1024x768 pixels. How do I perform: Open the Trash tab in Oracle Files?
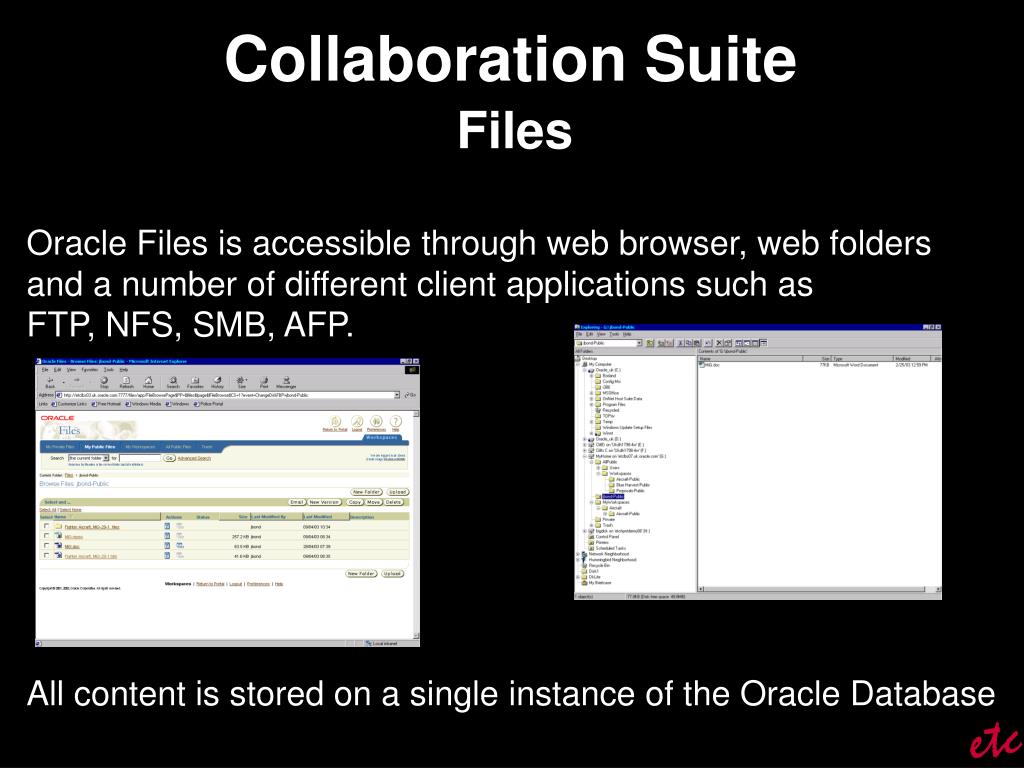pos(206,447)
